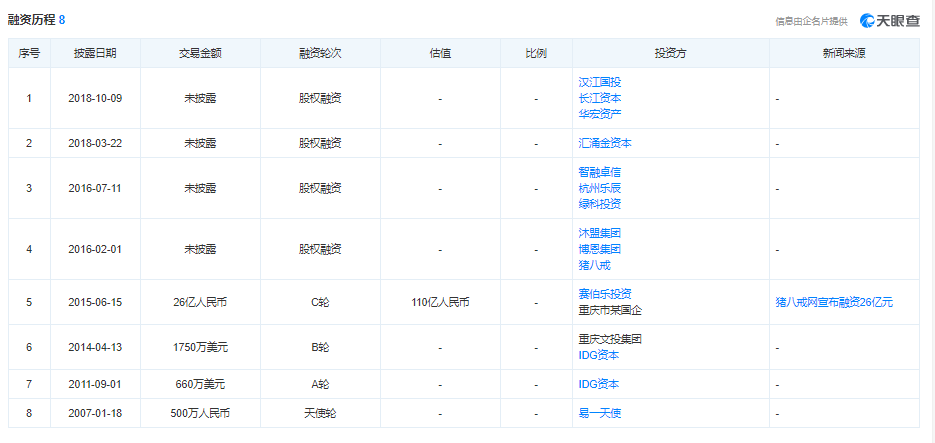Select date cell 2018-03-22
This screenshot has height=443, width=935.
(x=95, y=144)
